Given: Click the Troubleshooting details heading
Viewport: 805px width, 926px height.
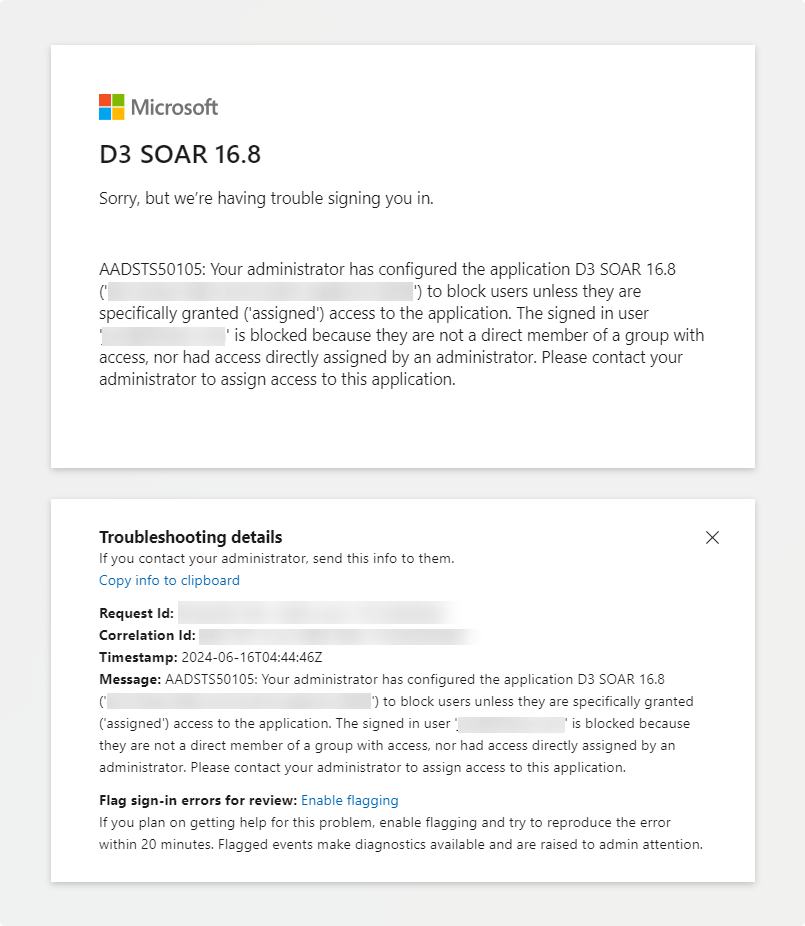Looking at the screenshot, I should pyautogui.click(x=191, y=537).
